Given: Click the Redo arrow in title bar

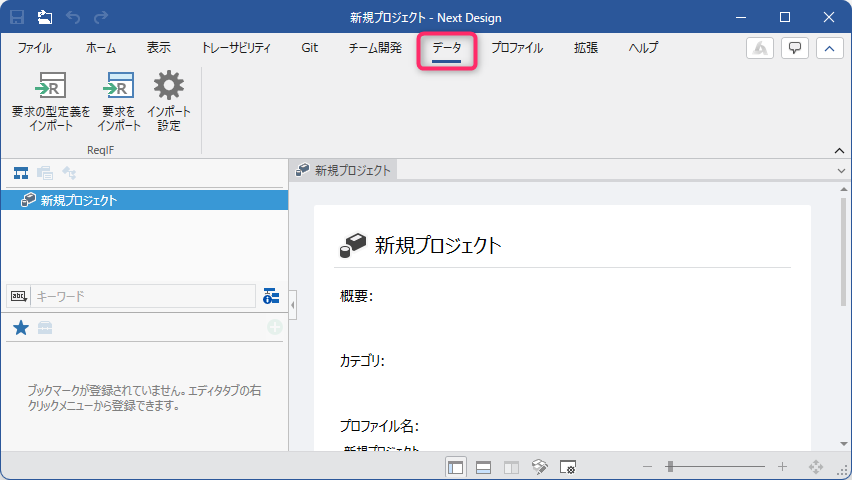Looking at the screenshot, I should [101, 17].
